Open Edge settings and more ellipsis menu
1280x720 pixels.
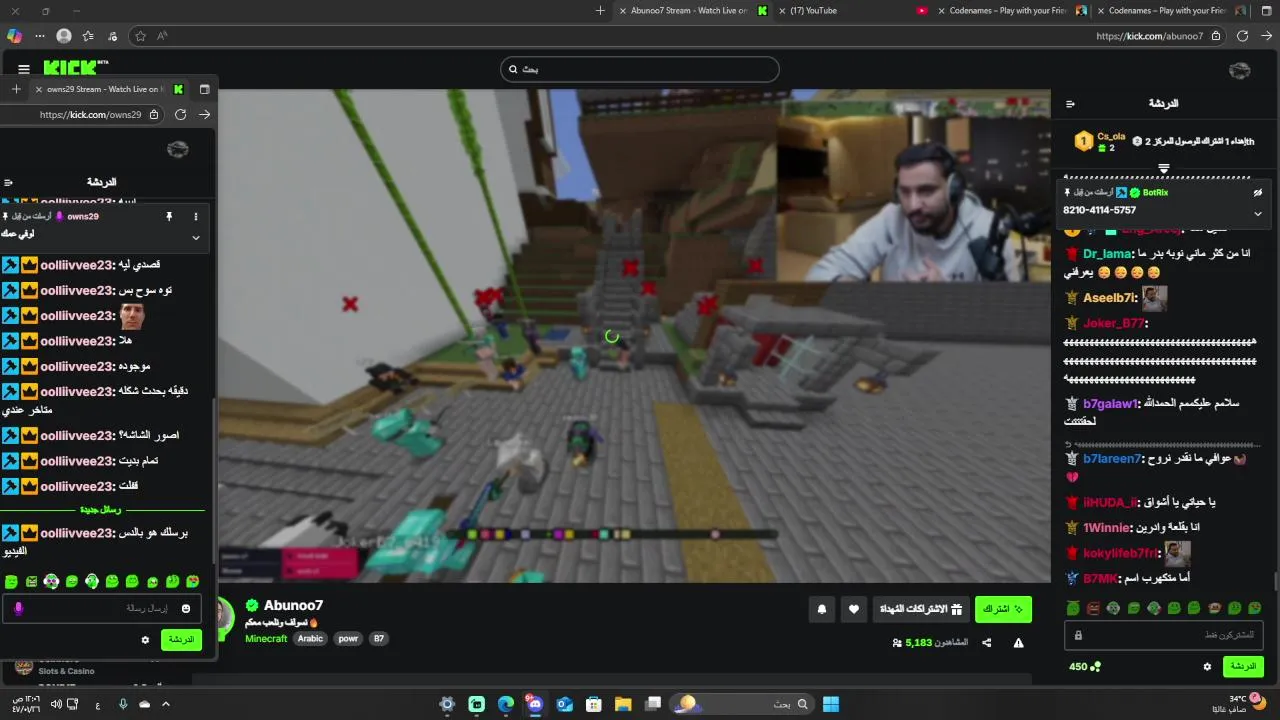pos(40,36)
